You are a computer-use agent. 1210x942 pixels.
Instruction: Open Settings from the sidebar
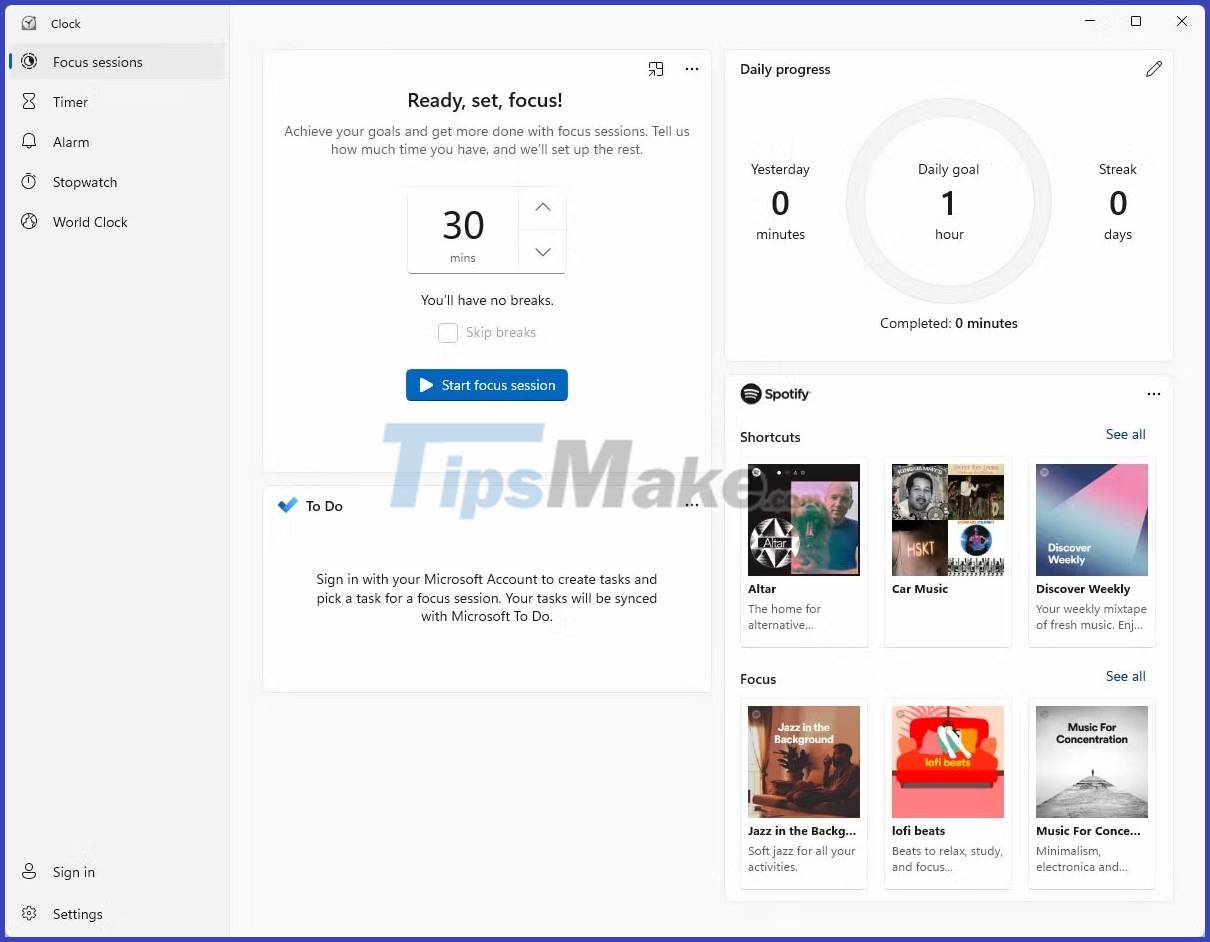(77, 913)
